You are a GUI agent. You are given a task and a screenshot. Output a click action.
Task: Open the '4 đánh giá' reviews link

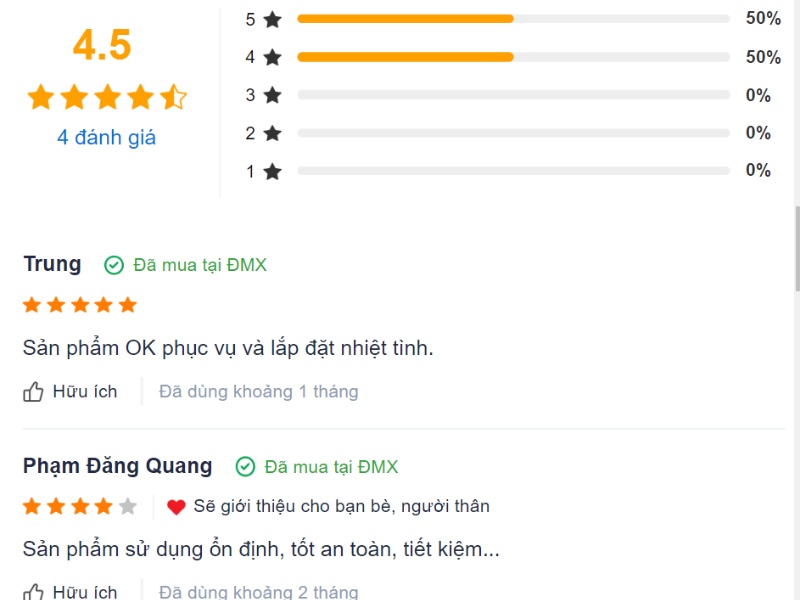coord(106,137)
